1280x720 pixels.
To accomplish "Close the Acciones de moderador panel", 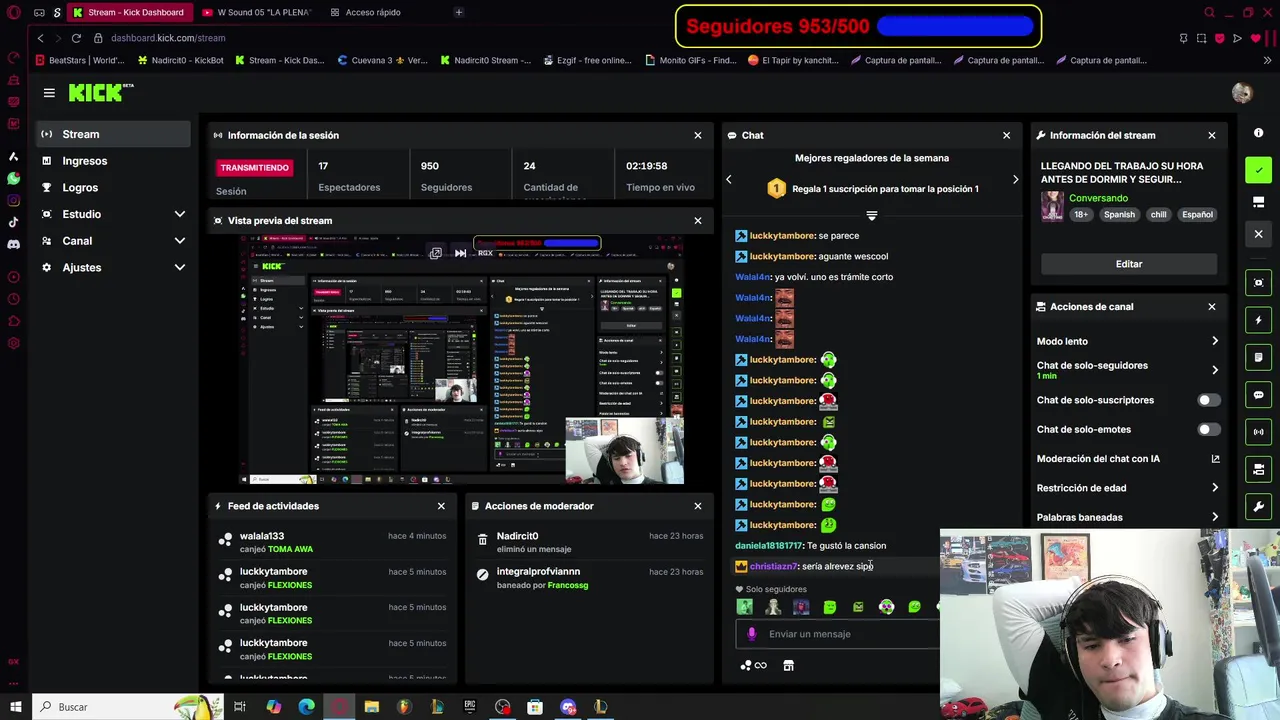I will point(698,506).
